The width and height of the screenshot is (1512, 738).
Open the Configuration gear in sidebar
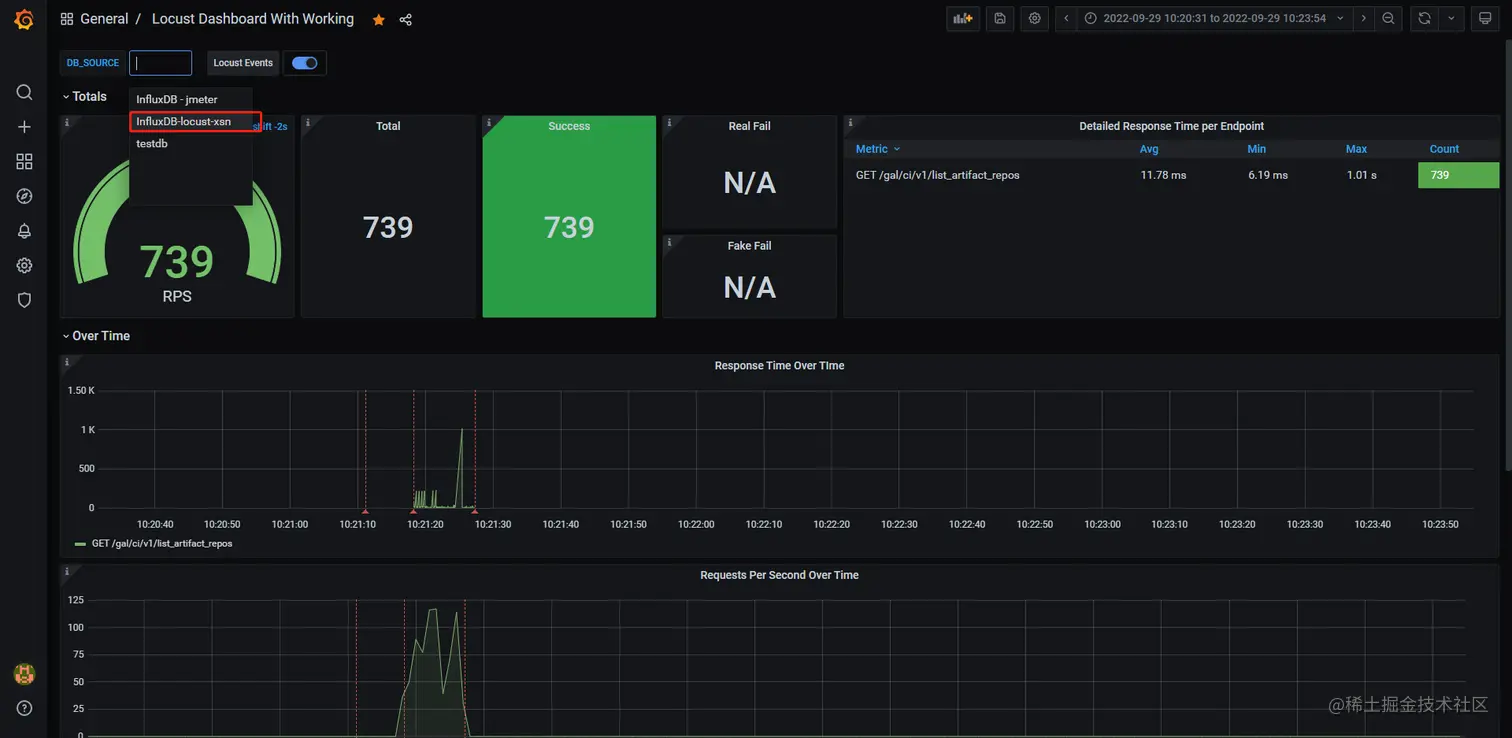click(24, 265)
